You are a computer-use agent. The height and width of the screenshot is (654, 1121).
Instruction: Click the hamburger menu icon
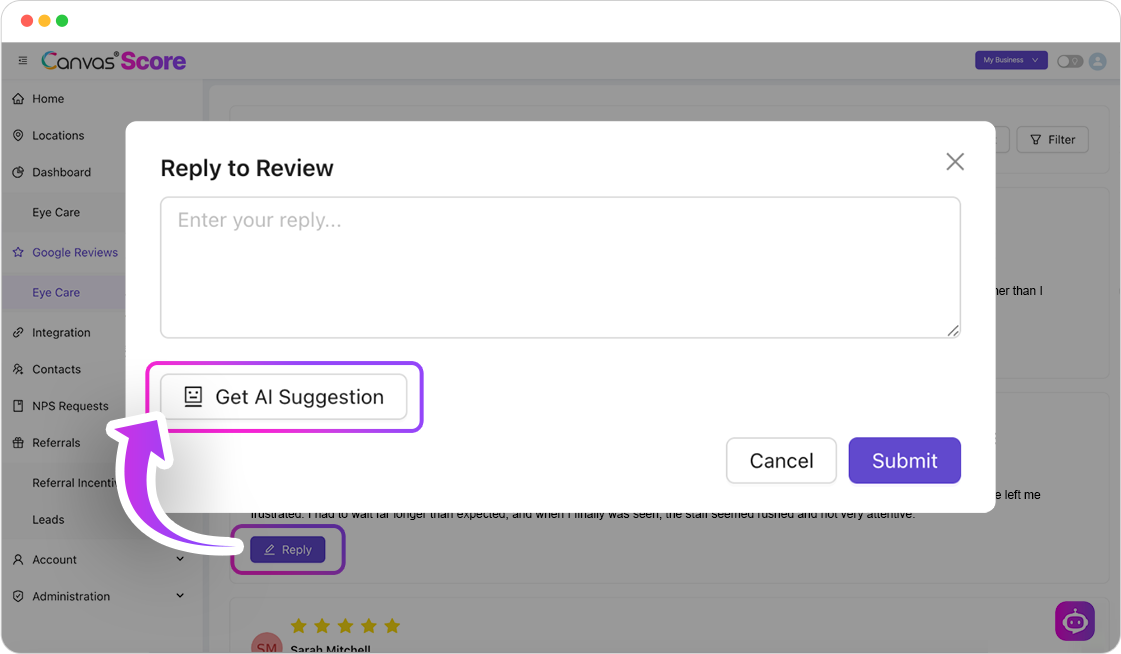pyautogui.click(x=23, y=61)
